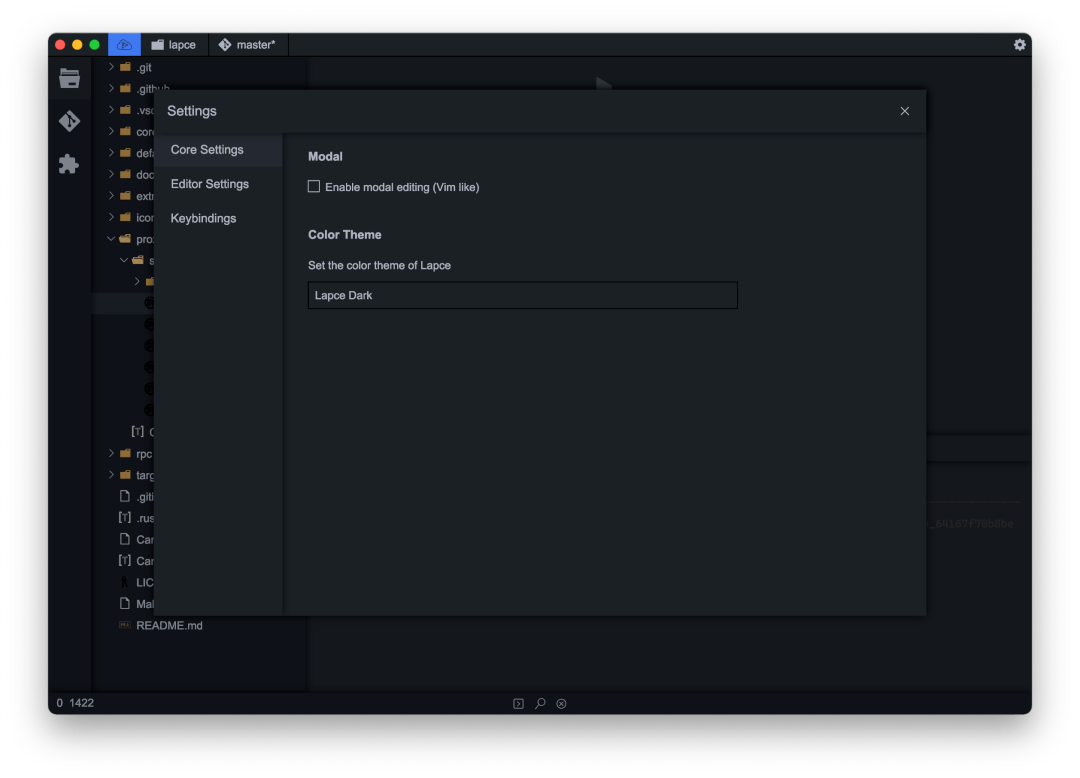Click the search icon in the status bar

tap(539, 703)
